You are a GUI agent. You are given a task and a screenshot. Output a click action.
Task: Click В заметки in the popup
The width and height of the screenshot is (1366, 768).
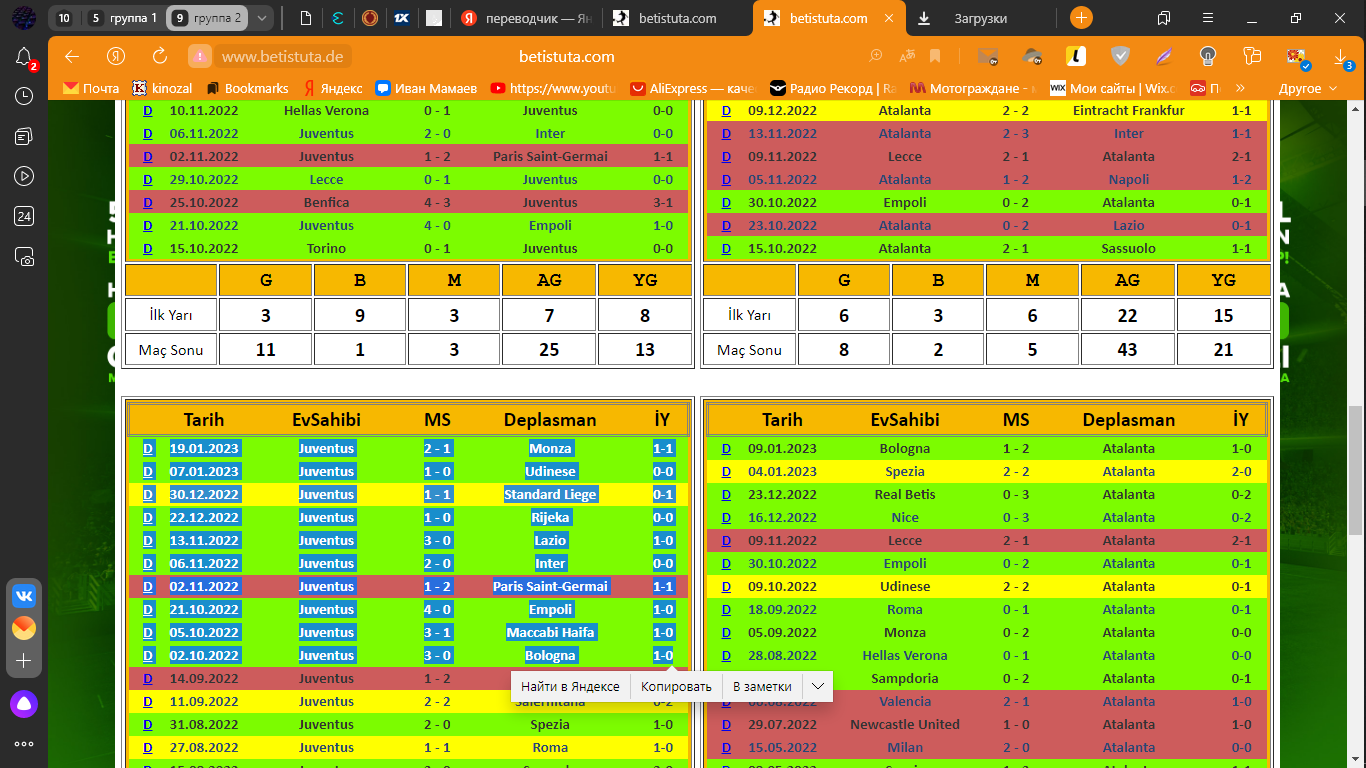point(762,686)
